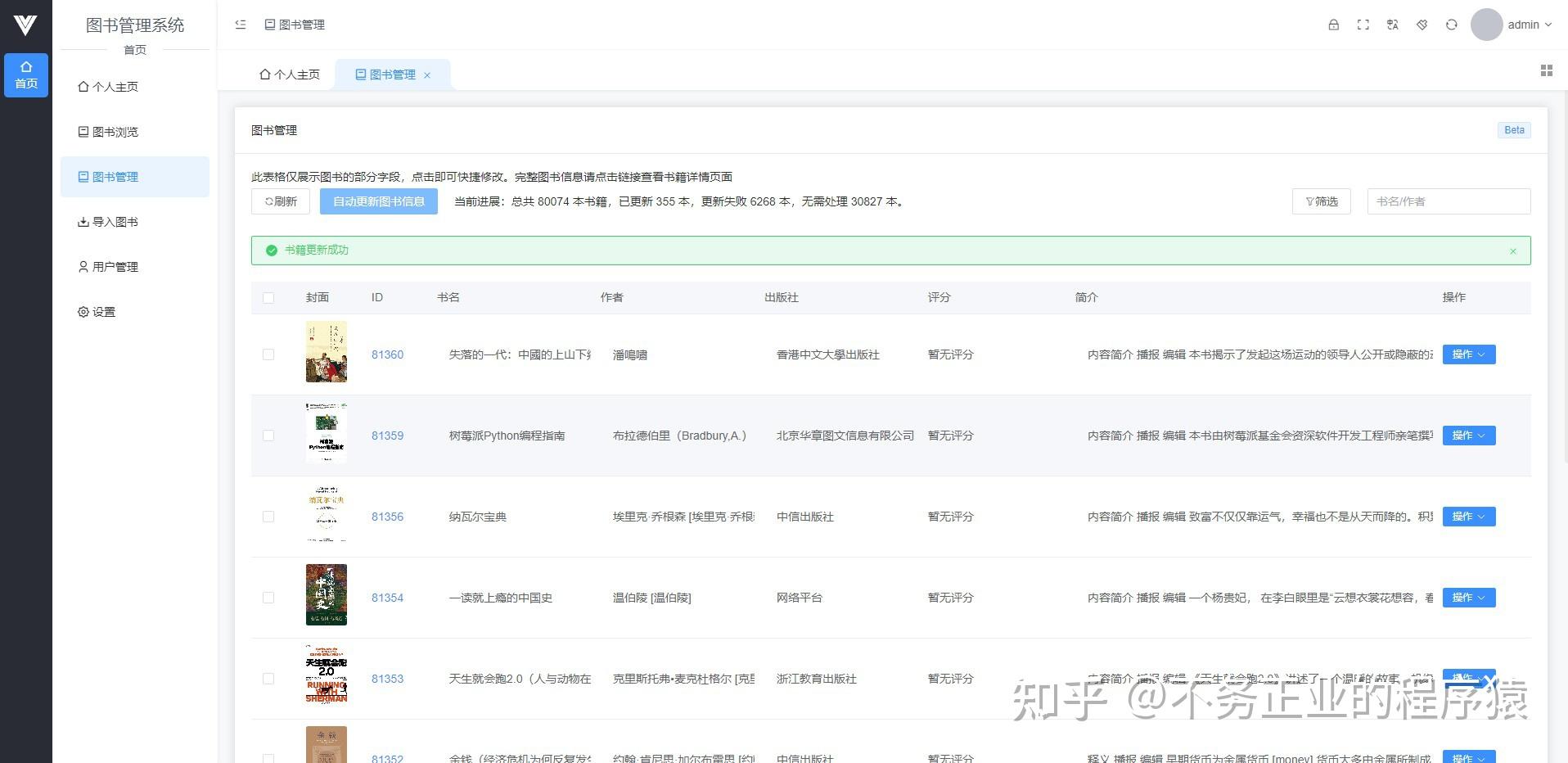Open the theme skin settings icon
The width and height of the screenshot is (1568, 763).
[1422, 25]
